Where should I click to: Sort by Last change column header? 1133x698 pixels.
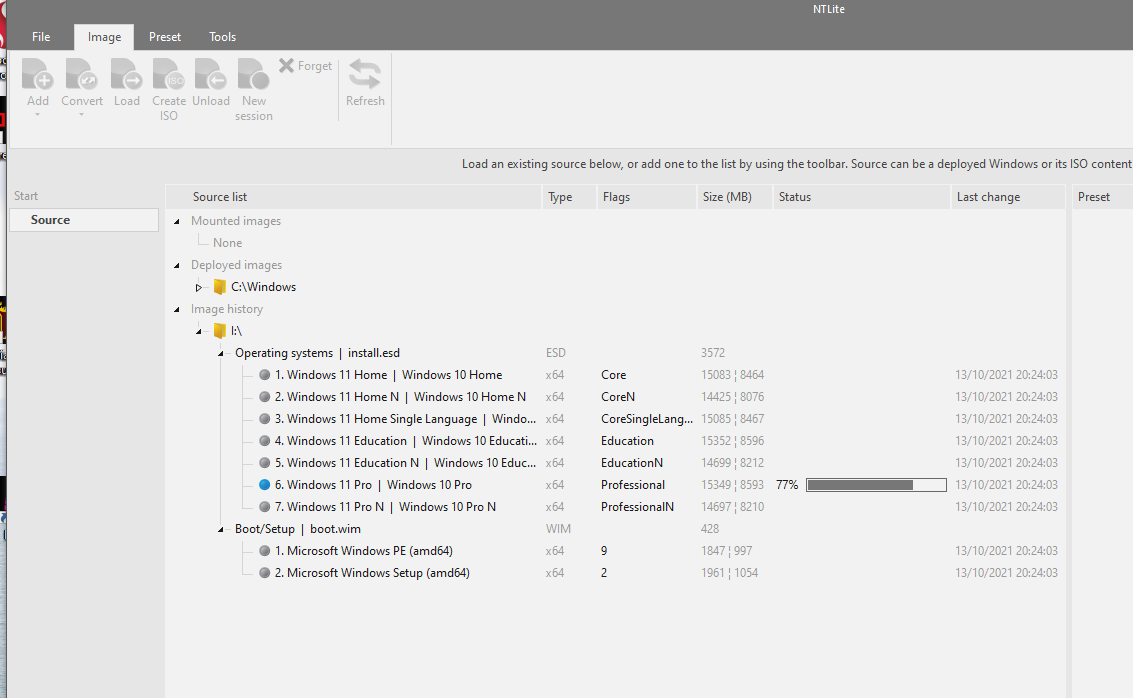pyautogui.click(x=1008, y=197)
